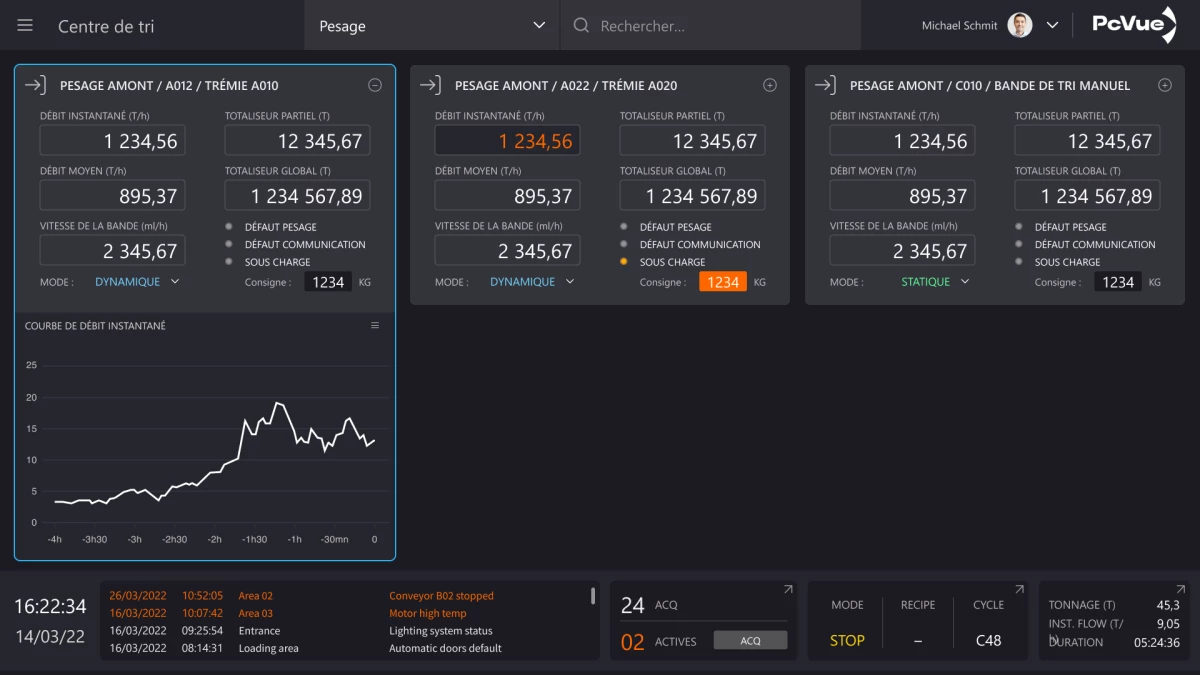
Task: Open the Tonnage panel arrow icon
Action: tap(1180, 590)
